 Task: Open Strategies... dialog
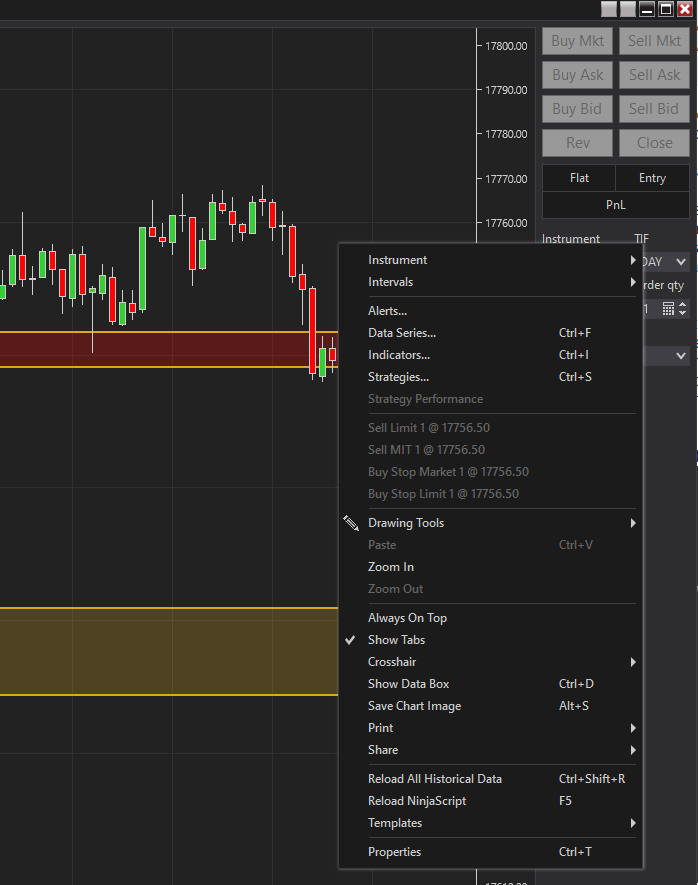[x=490, y=377]
